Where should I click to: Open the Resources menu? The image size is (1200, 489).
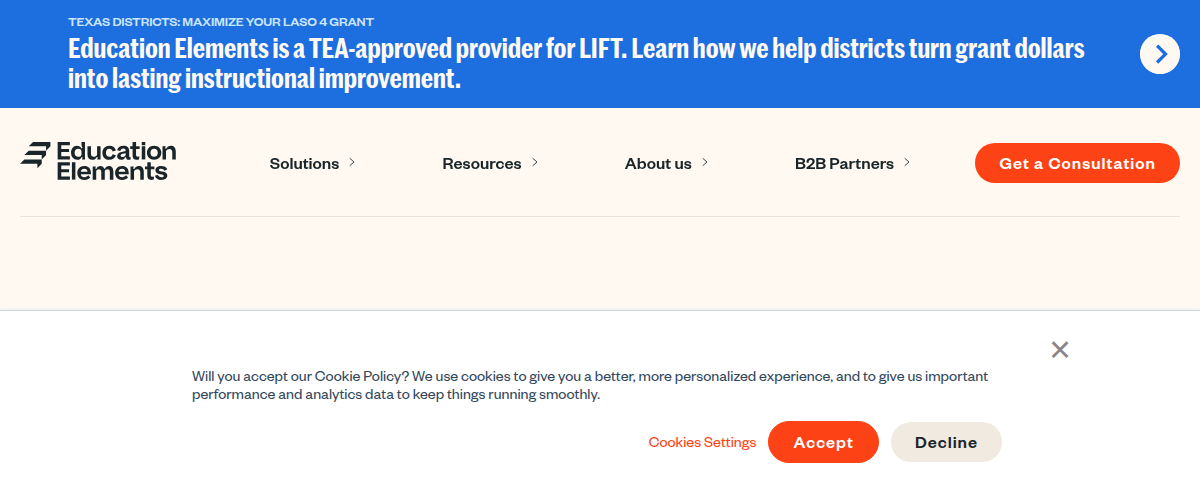pyautogui.click(x=481, y=164)
